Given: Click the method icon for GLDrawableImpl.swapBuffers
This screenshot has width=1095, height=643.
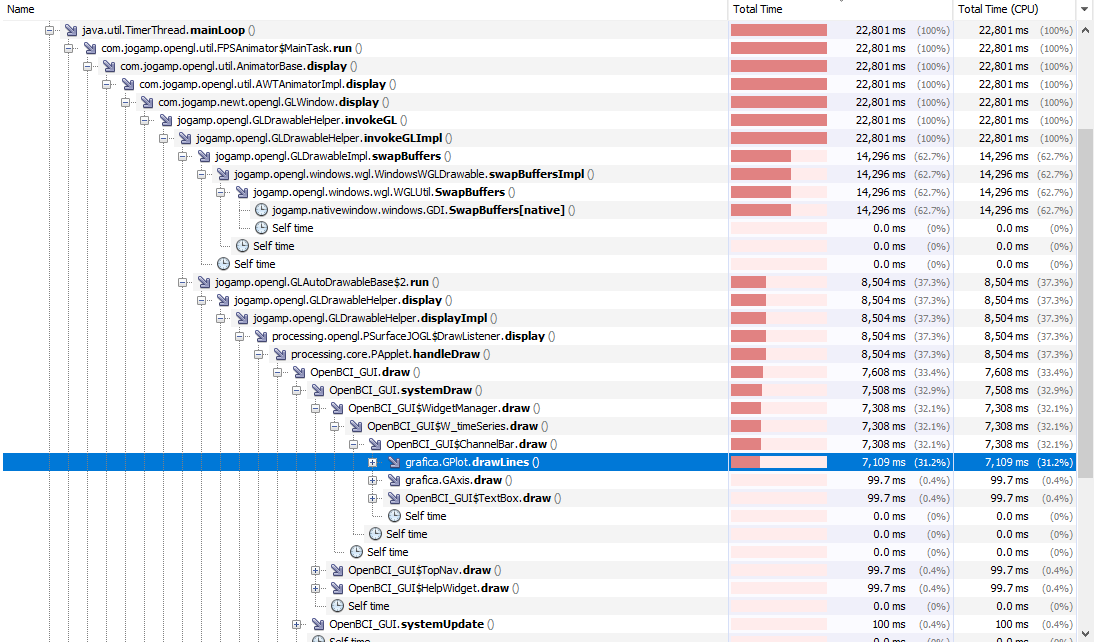Looking at the screenshot, I should click(x=204, y=156).
